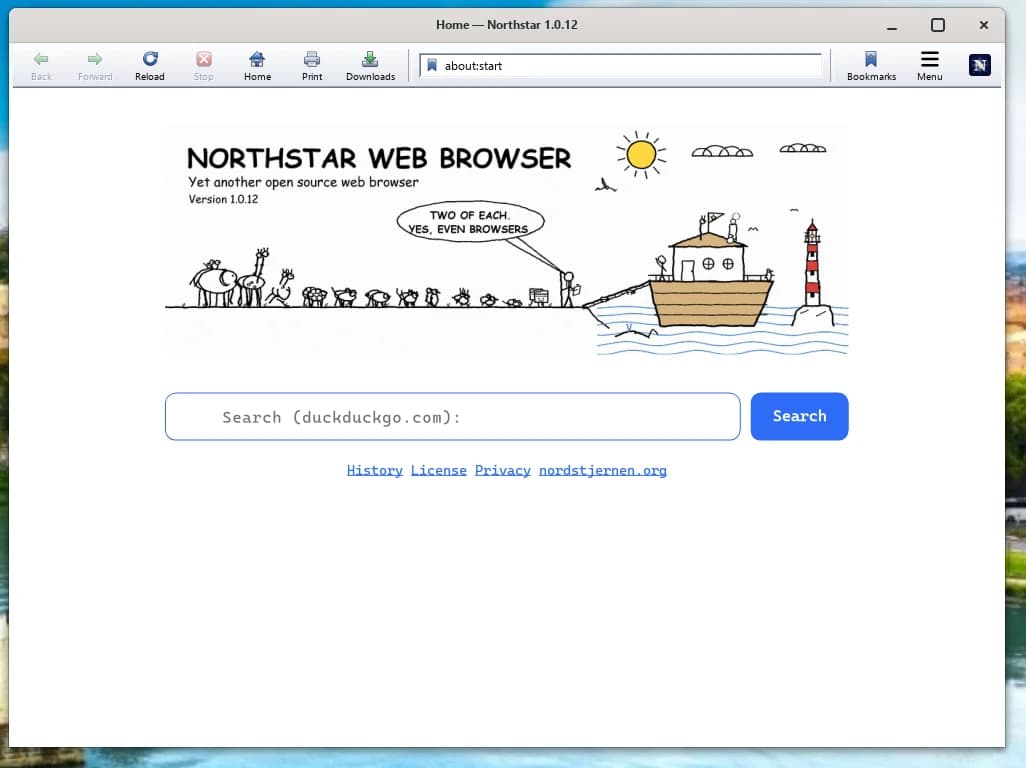Minimize the Northstar window

892,26
